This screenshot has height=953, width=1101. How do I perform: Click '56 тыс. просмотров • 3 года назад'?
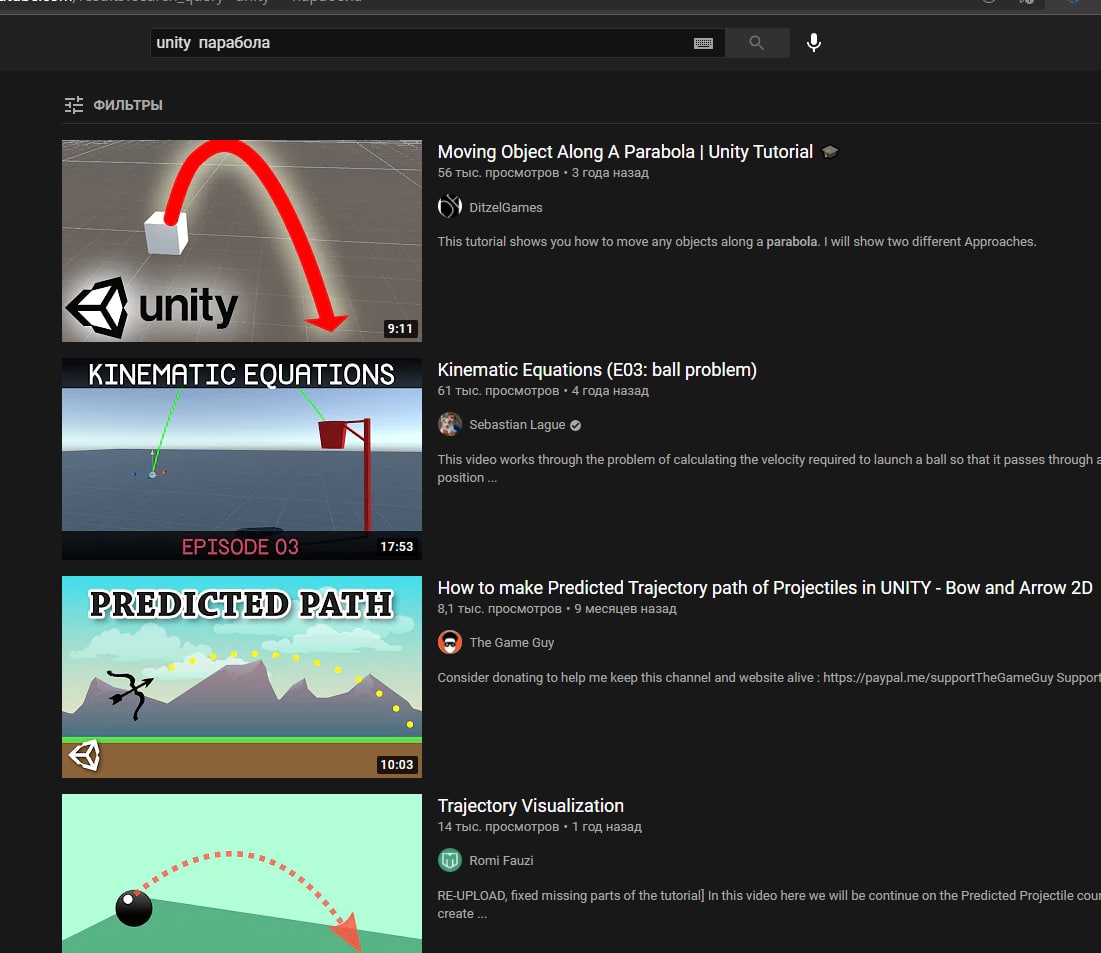point(543,173)
